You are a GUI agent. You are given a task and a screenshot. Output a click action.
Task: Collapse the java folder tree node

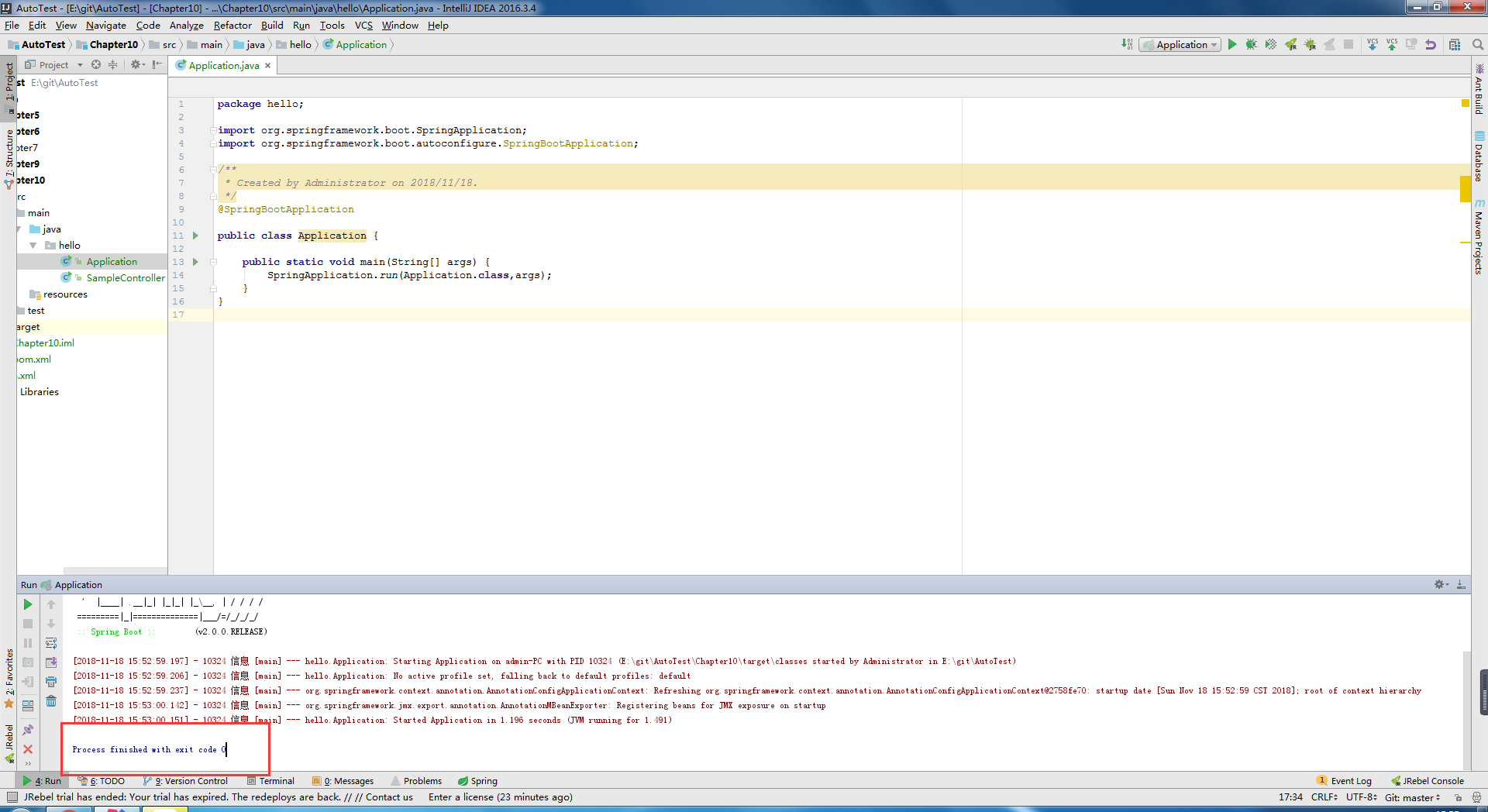(19, 229)
